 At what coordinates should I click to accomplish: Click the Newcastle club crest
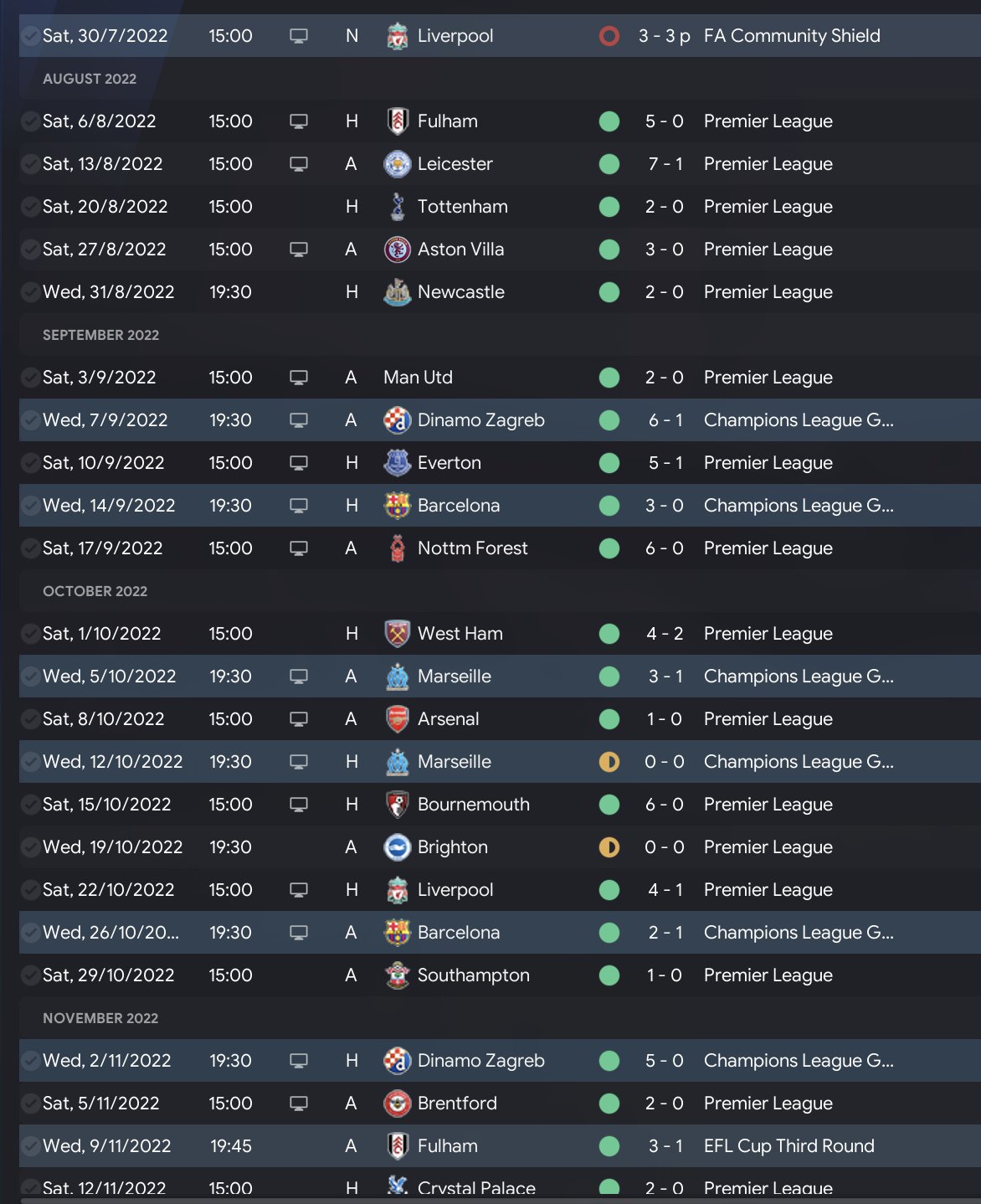pos(398,292)
